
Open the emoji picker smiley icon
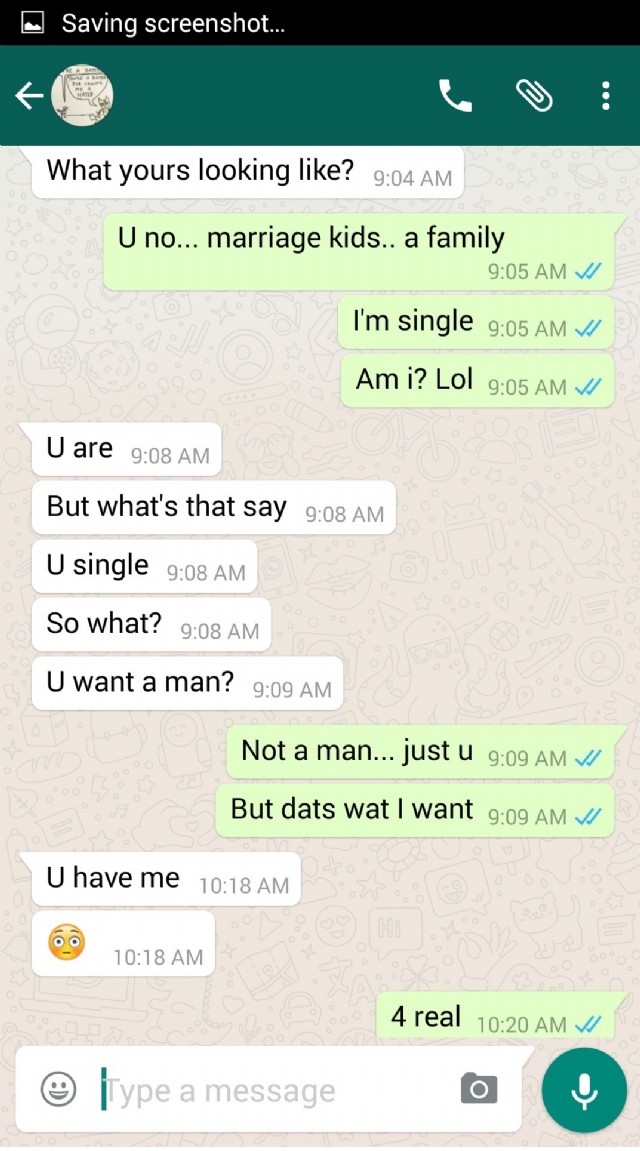58,1089
